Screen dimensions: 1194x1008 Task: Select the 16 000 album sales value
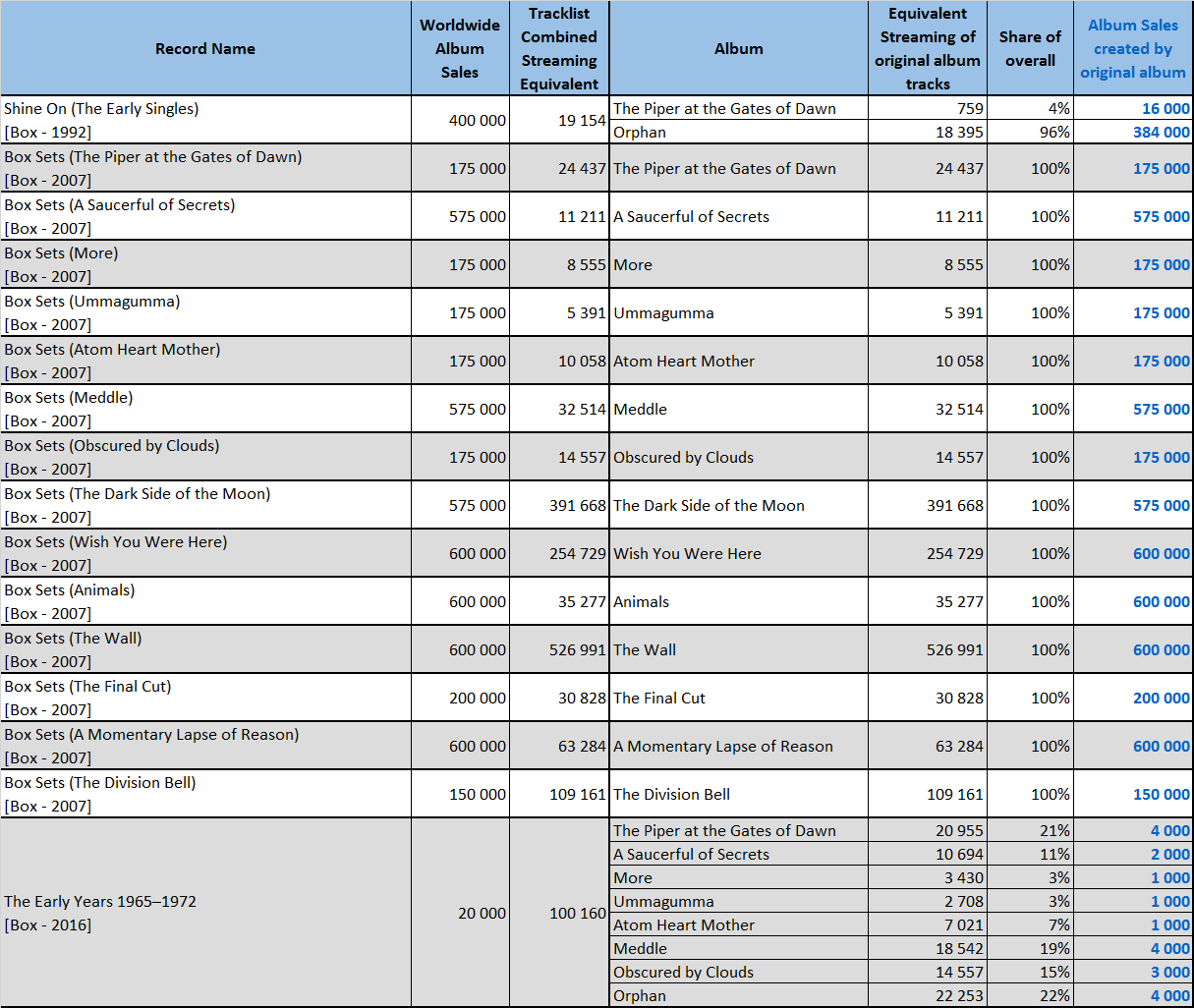coord(1133,108)
